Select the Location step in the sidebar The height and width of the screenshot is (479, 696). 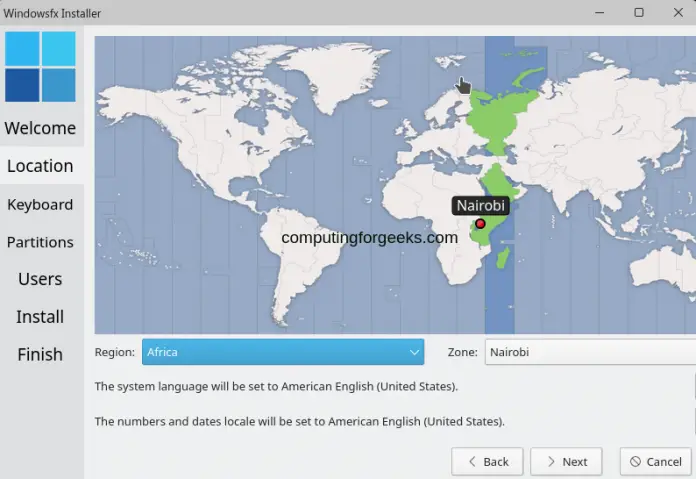pyautogui.click(x=40, y=166)
